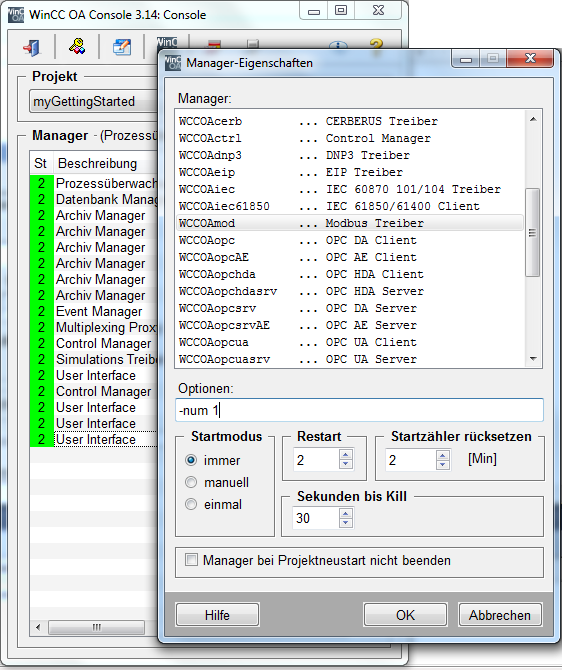Viewport: 562px width, 670px height.
Task: Click the manager list scroll up arrow
Action: click(533, 119)
